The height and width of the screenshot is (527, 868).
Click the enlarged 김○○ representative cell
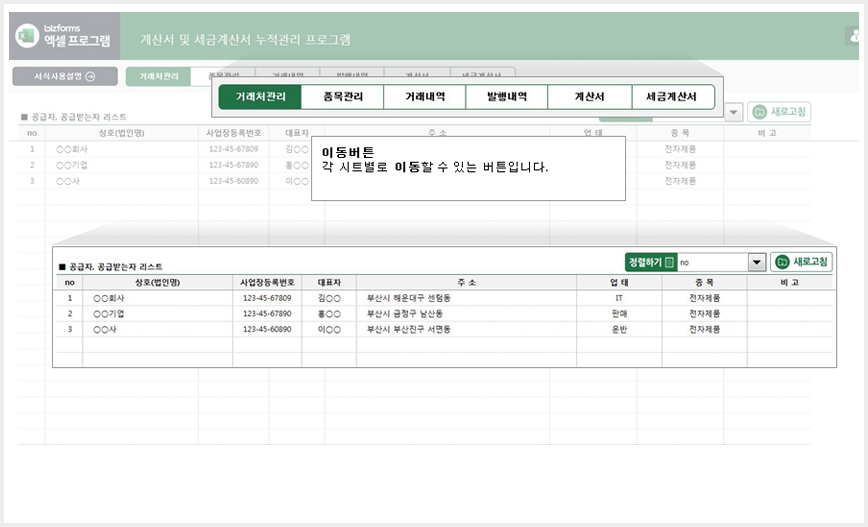[x=329, y=298]
